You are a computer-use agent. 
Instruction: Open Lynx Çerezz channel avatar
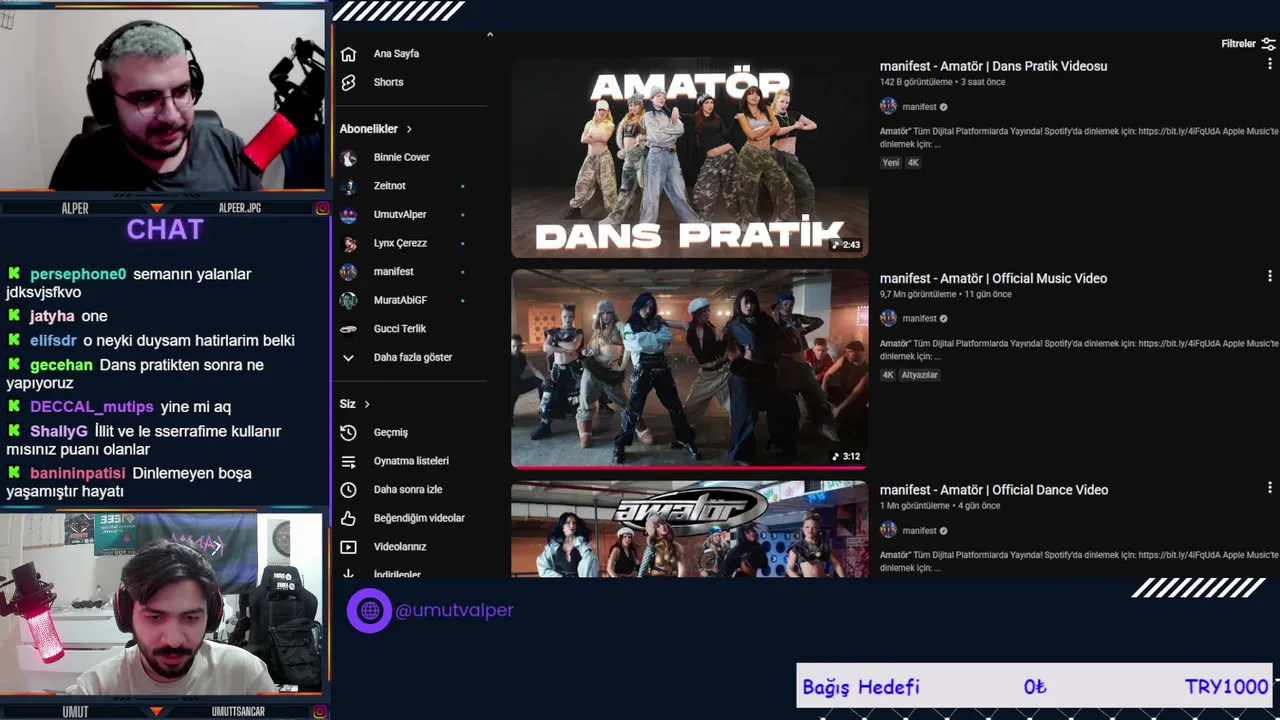348,243
